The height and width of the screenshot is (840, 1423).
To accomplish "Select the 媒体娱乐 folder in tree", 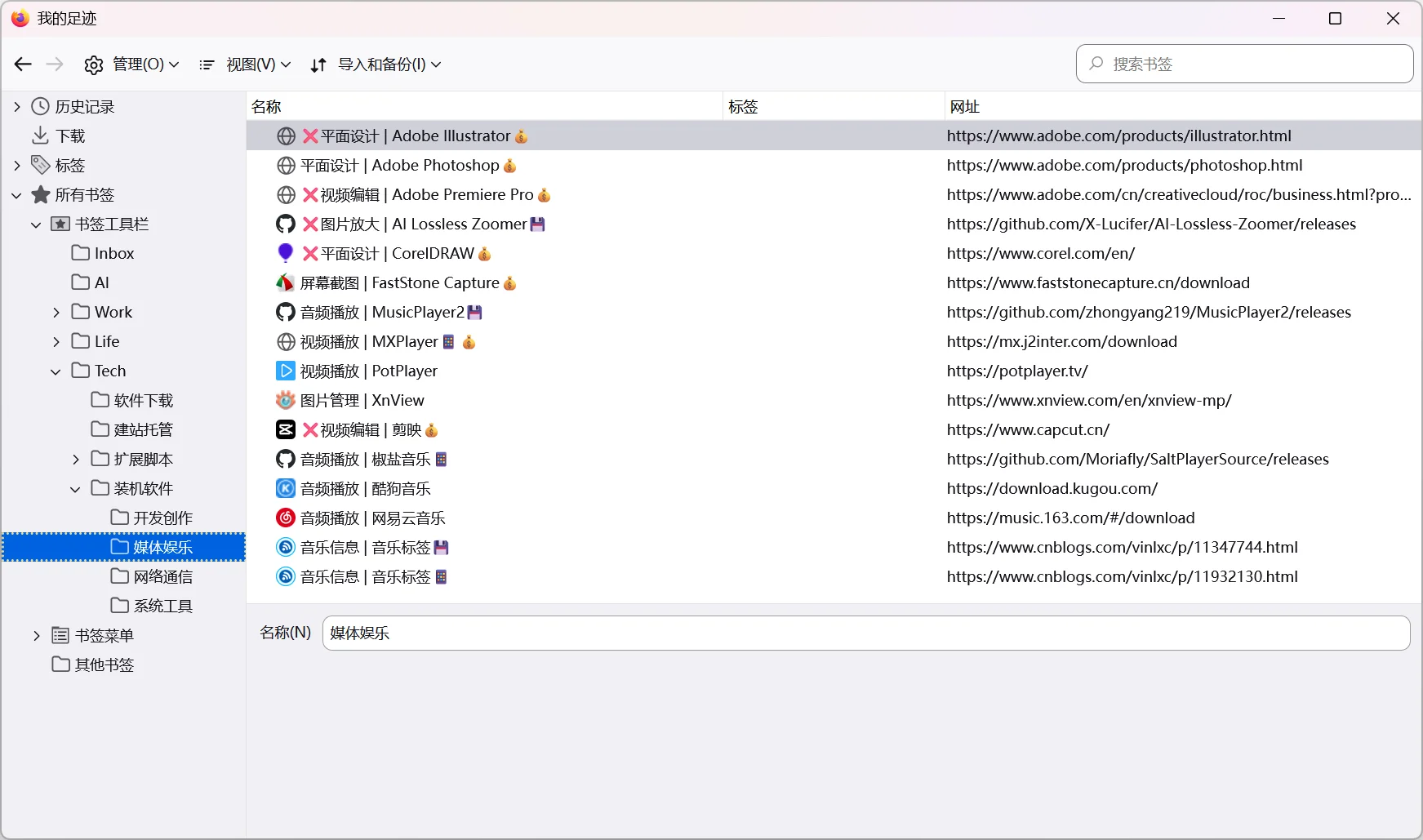I will pyautogui.click(x=124, y=547).
